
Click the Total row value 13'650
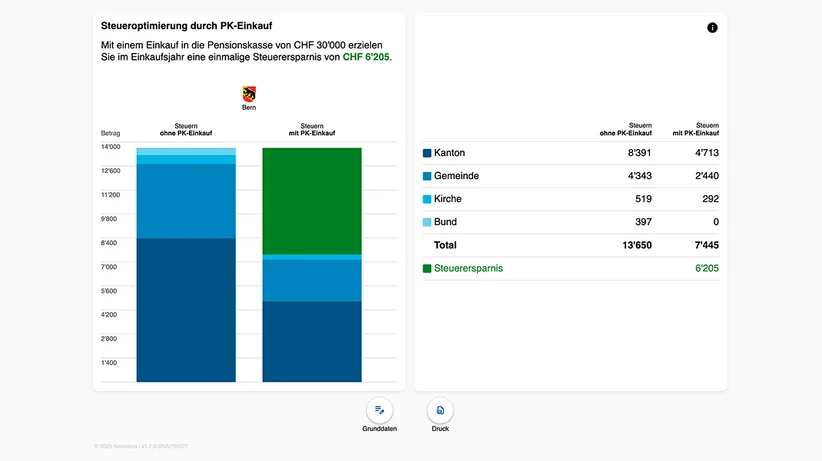637,245
